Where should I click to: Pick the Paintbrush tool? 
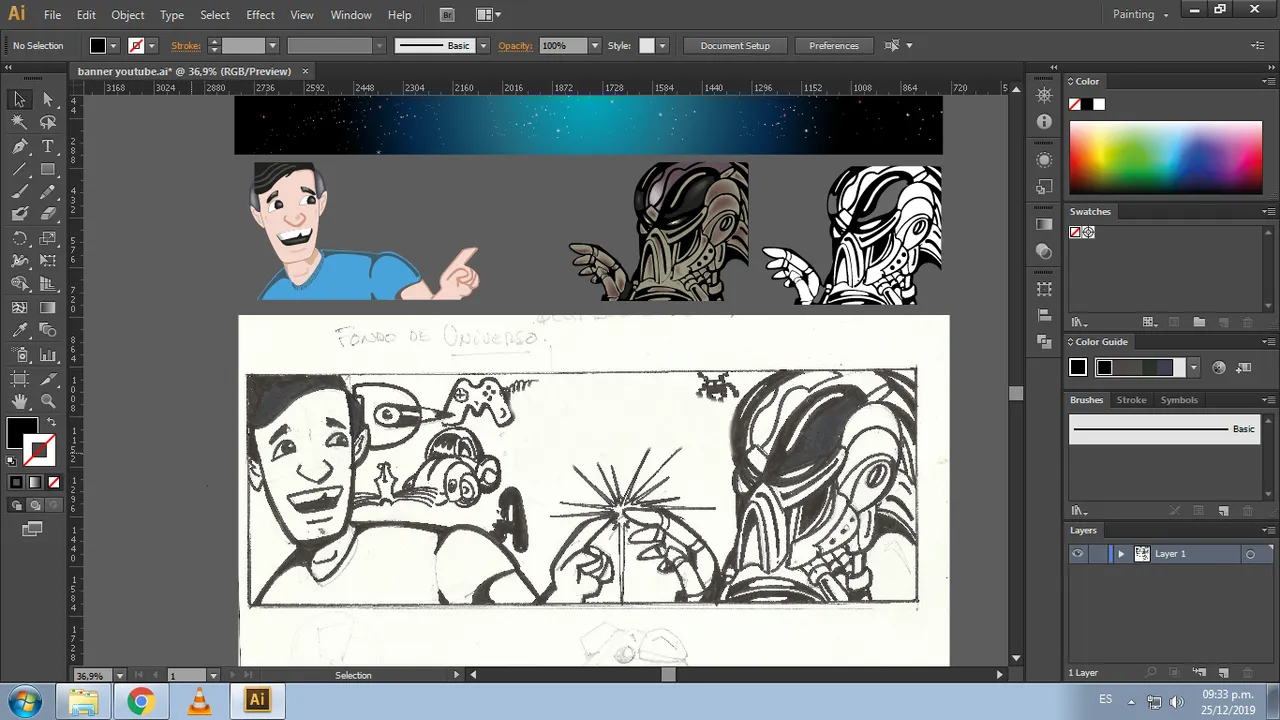pos(19,192)
